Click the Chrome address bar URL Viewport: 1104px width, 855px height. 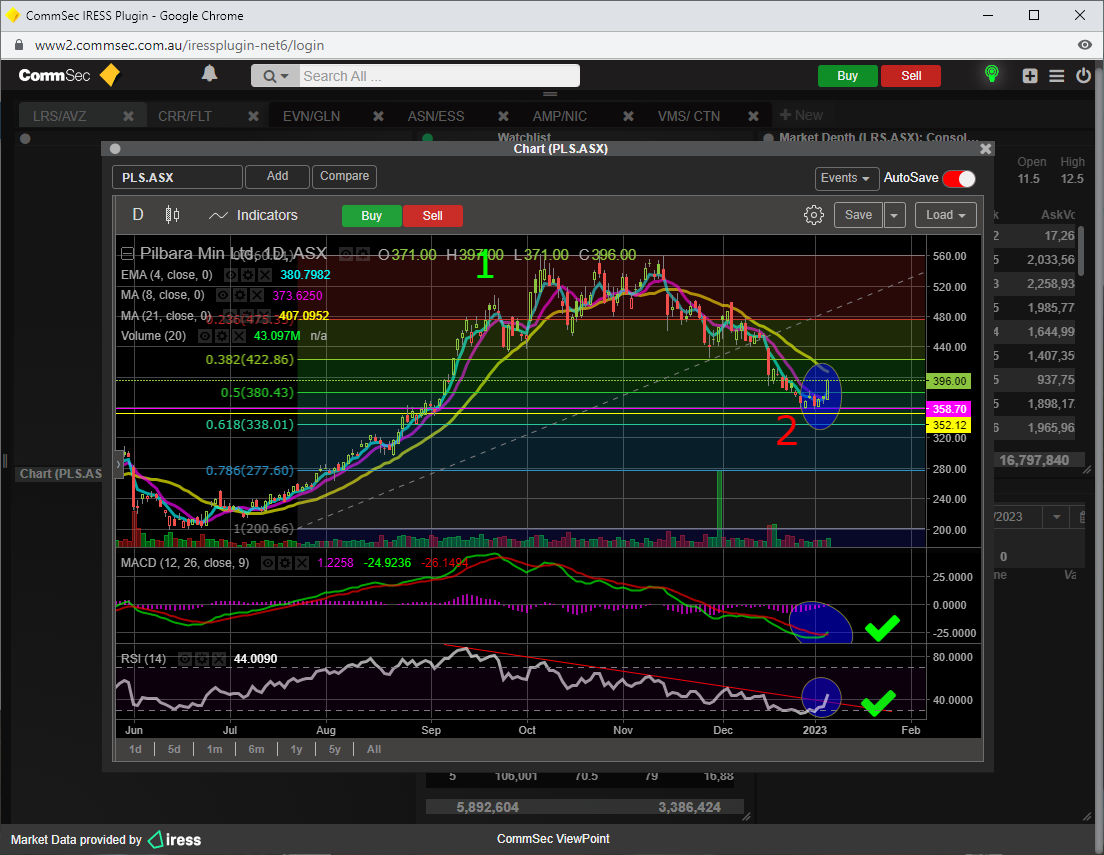coord(180,45)
